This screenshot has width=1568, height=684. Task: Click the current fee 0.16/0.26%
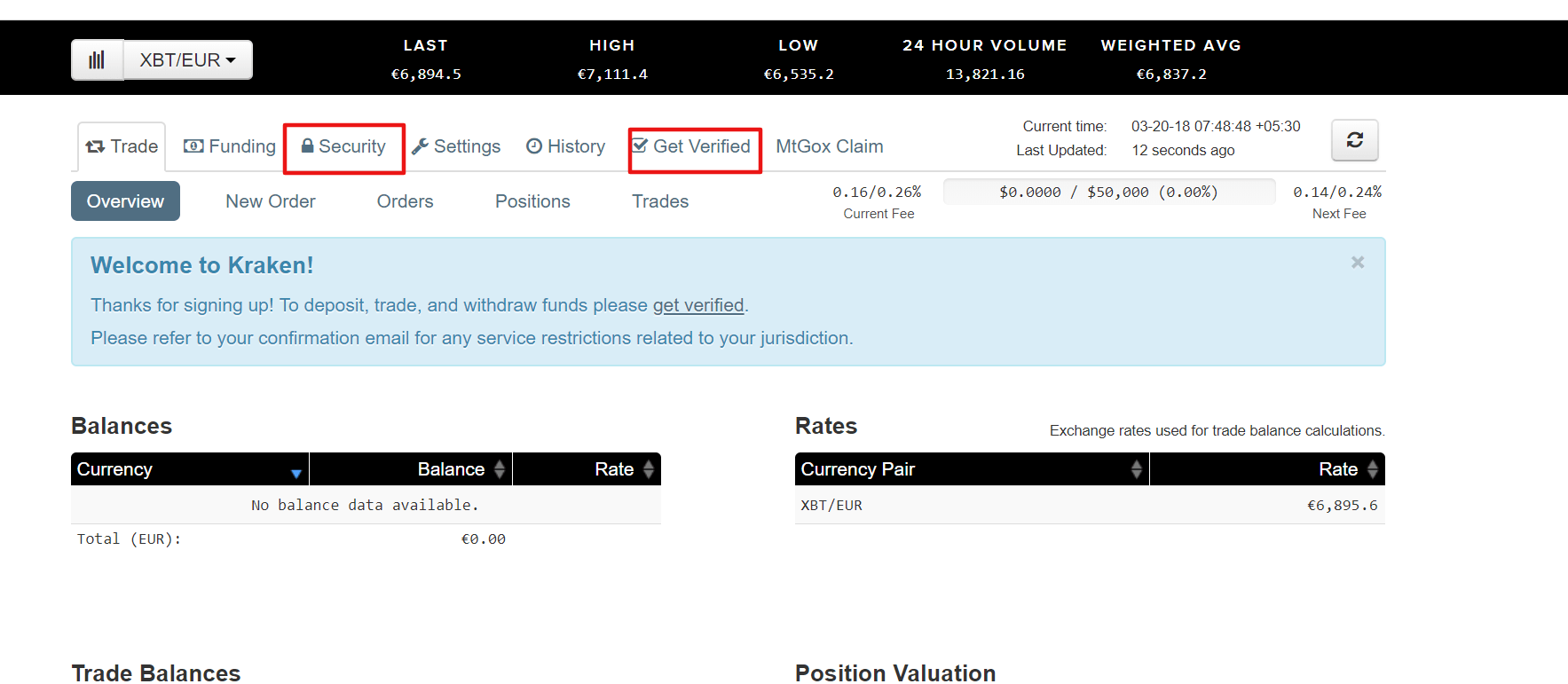pos(877,192)
